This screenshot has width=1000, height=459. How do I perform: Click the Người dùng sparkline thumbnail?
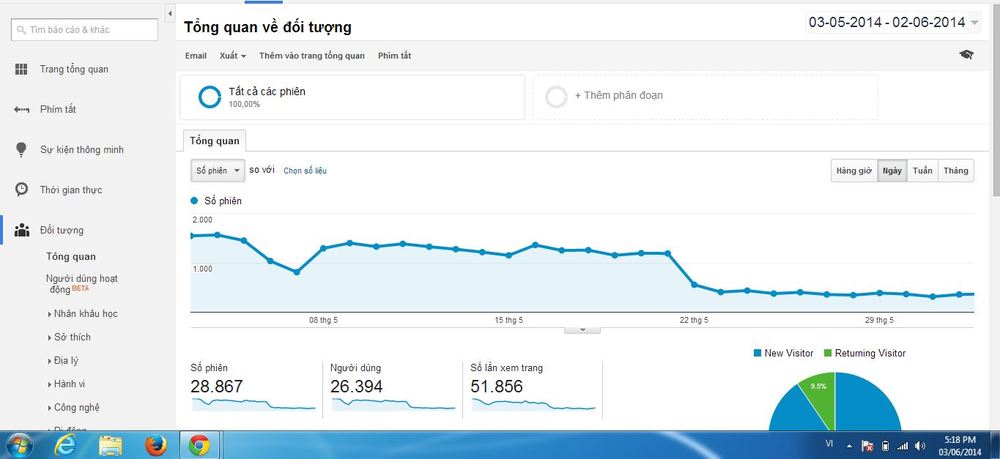coord(393,404)
